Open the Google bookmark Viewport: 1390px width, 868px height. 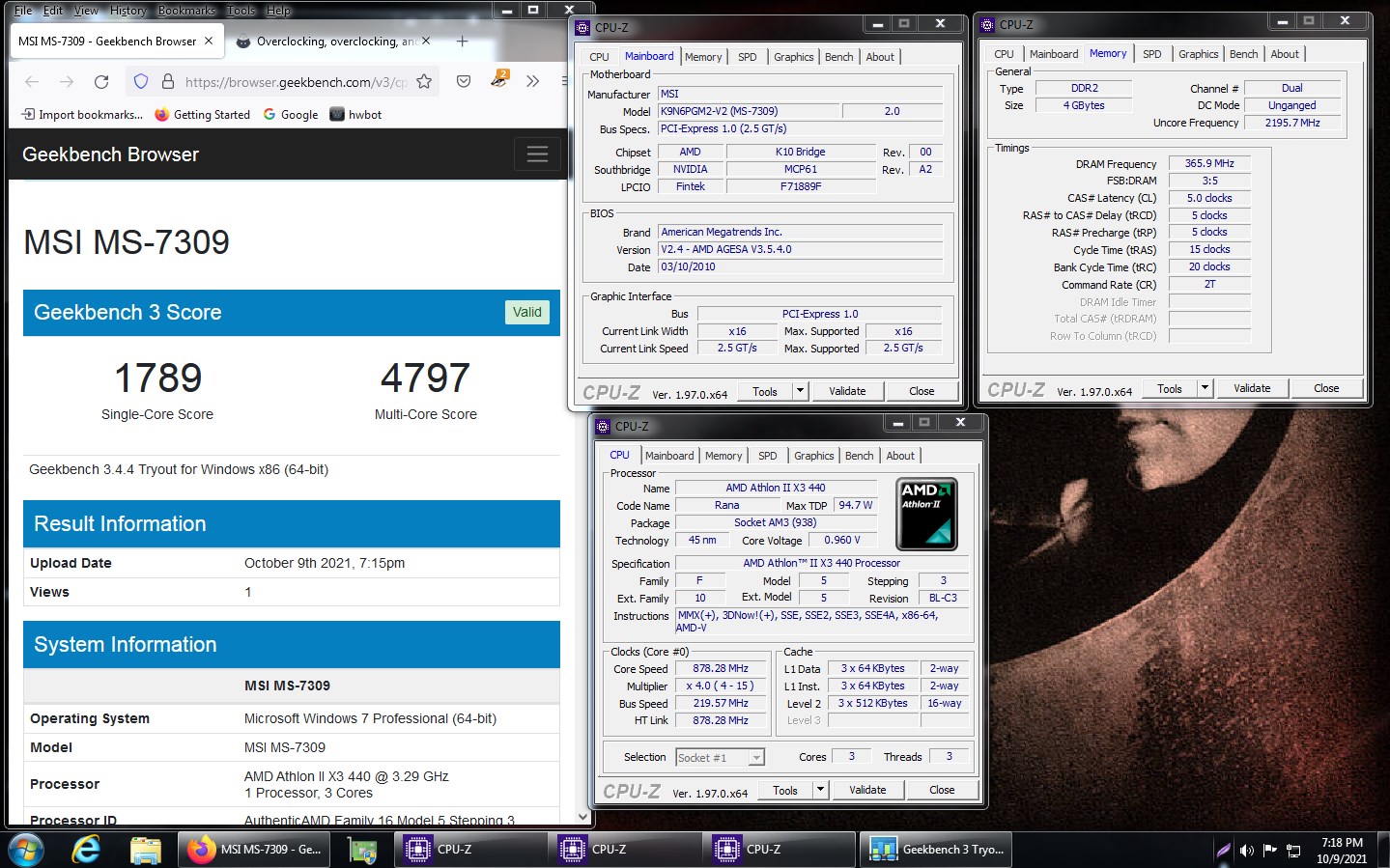(x=291, y=114)
